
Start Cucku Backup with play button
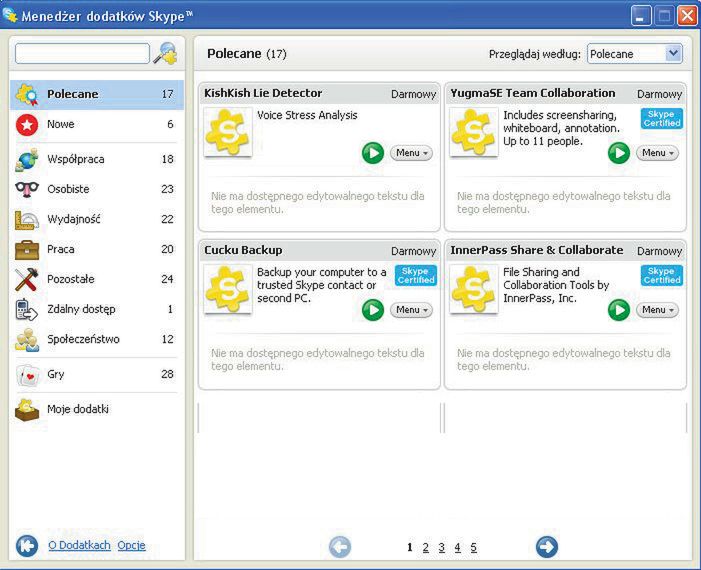click(373, 310)
